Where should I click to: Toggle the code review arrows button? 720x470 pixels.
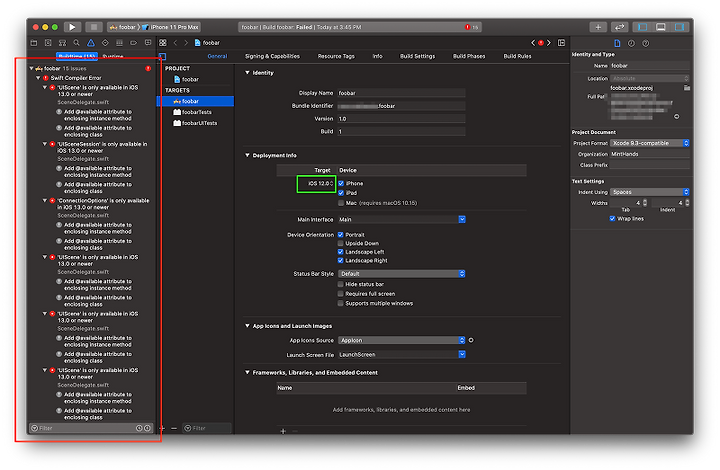click(x=619, y=27)
